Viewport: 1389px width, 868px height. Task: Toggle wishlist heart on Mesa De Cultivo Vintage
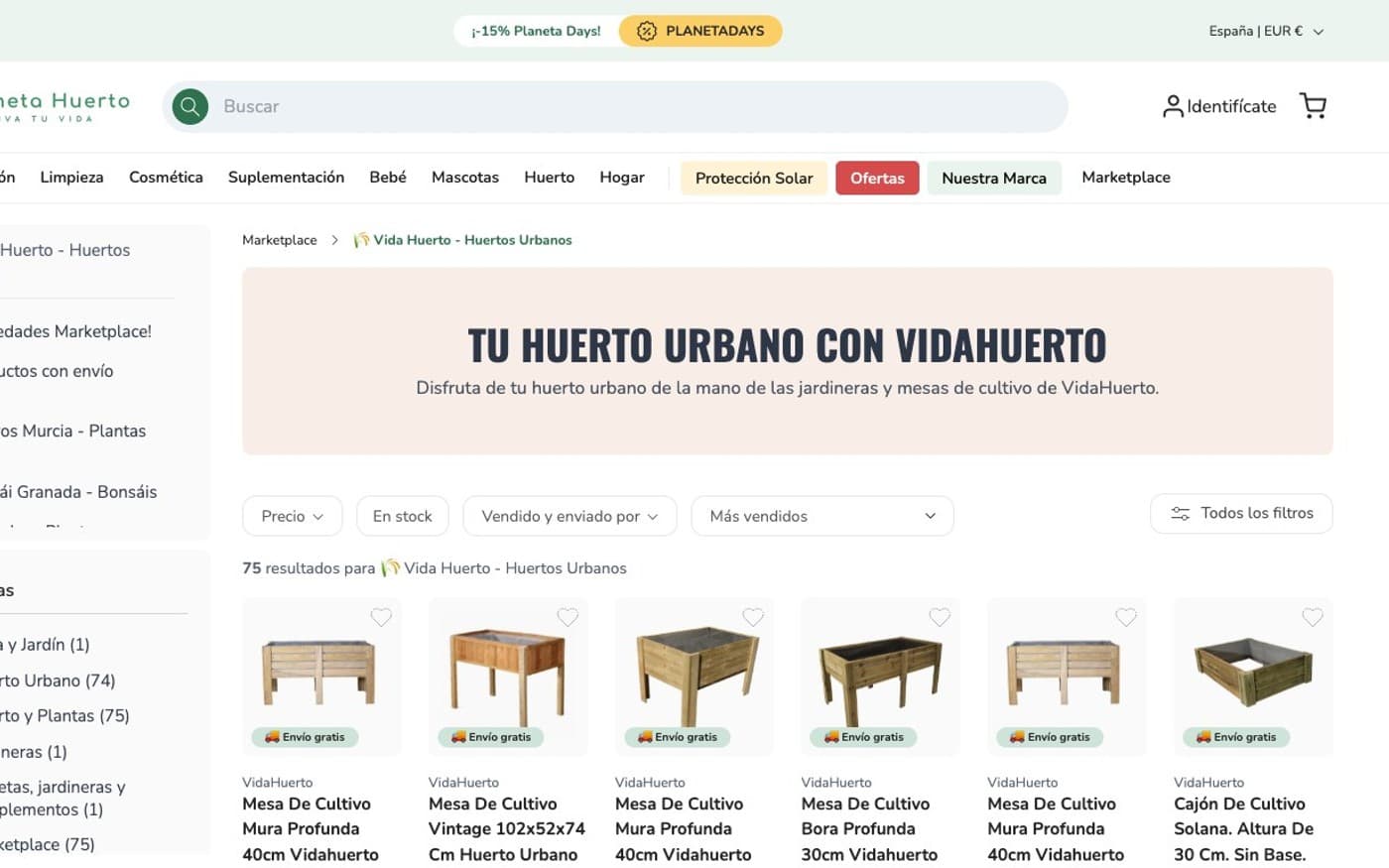(x=568, y=617)
